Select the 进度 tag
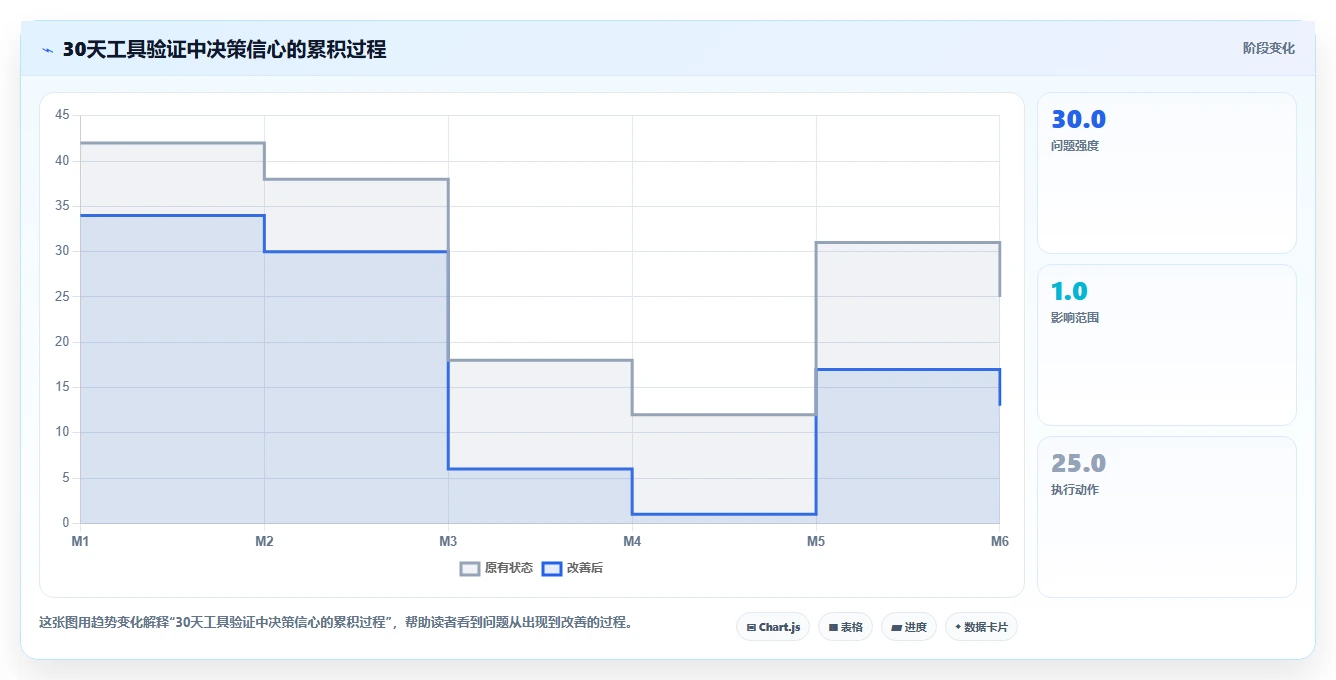Image resolution: width=1336 pixels, height=680 pixels. [908, 627]
